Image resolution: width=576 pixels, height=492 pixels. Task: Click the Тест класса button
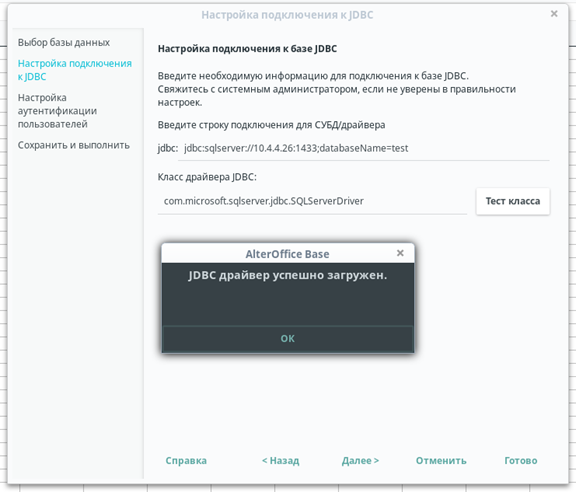tap(513, 201)
